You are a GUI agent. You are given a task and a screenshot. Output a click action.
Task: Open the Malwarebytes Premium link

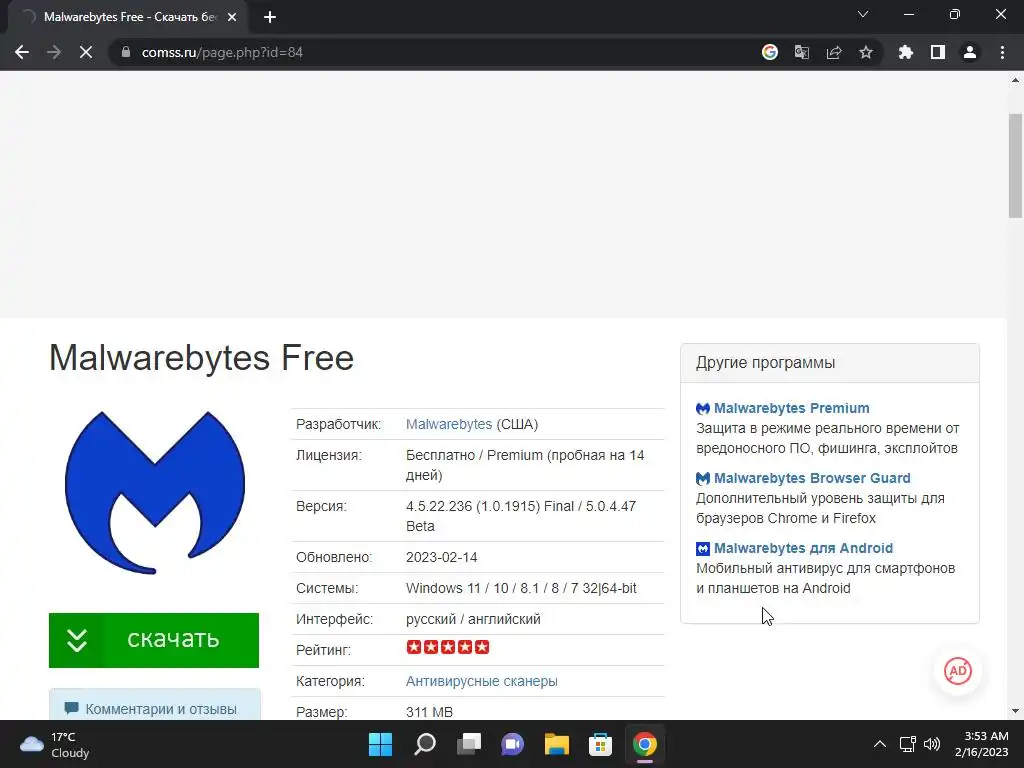coord(791,408)
